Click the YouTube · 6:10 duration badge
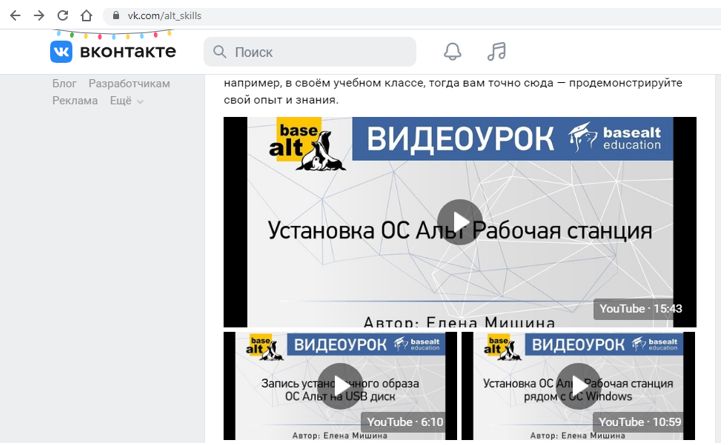728x445 pixels. click(404, 422)
